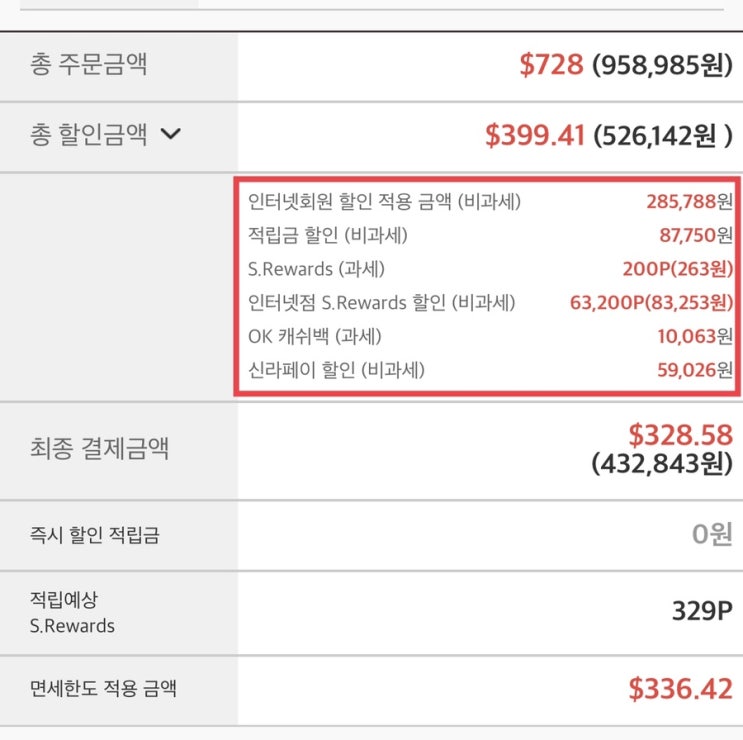The height and width of the screenshot is (740, 743).
Task: Click the 총 주문금액 label
Action: point(89,66)
